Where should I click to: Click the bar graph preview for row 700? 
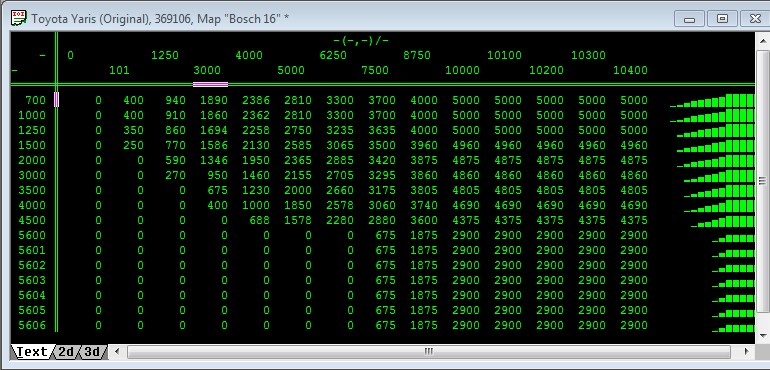712,100
